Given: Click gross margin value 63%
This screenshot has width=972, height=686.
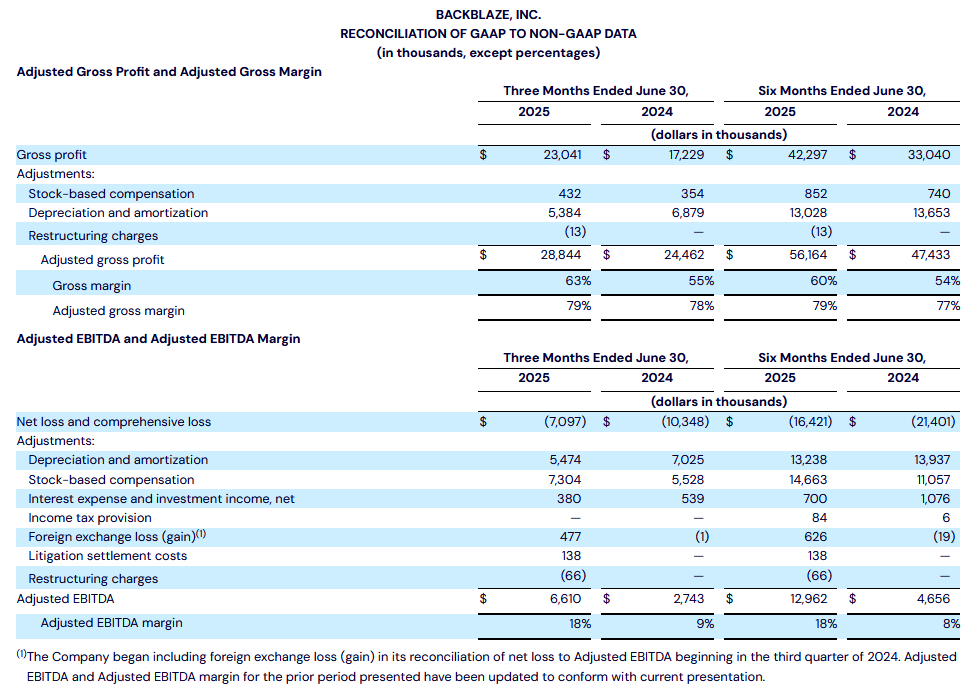Looking at the screenshot, I should [578, 281].
